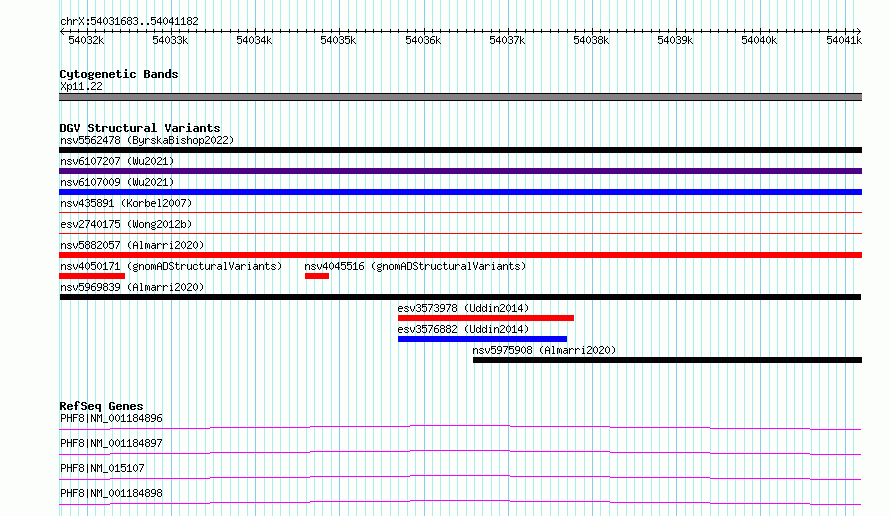Click the thin red line under esv2740175

pos(460,233)
